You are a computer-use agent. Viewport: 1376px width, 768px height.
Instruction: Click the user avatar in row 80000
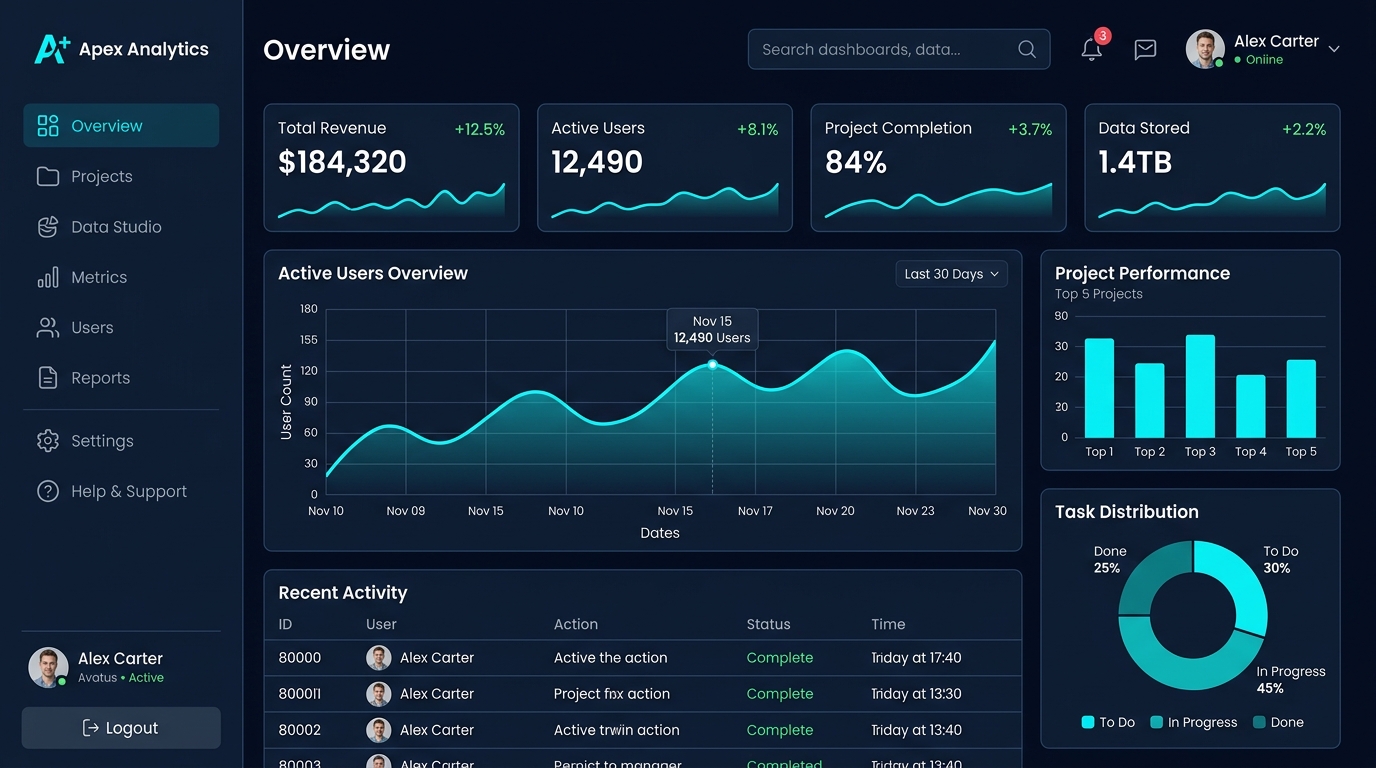tap(379, 658)
